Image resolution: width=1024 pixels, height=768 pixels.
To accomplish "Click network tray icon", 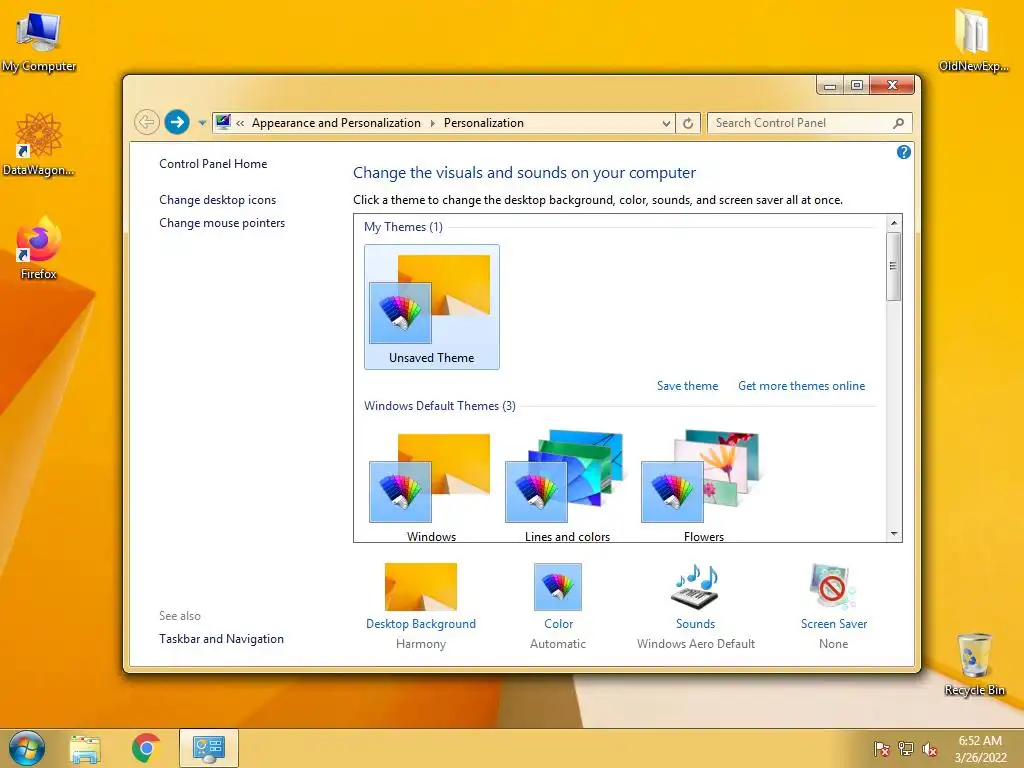I will (x=906, y=749).
